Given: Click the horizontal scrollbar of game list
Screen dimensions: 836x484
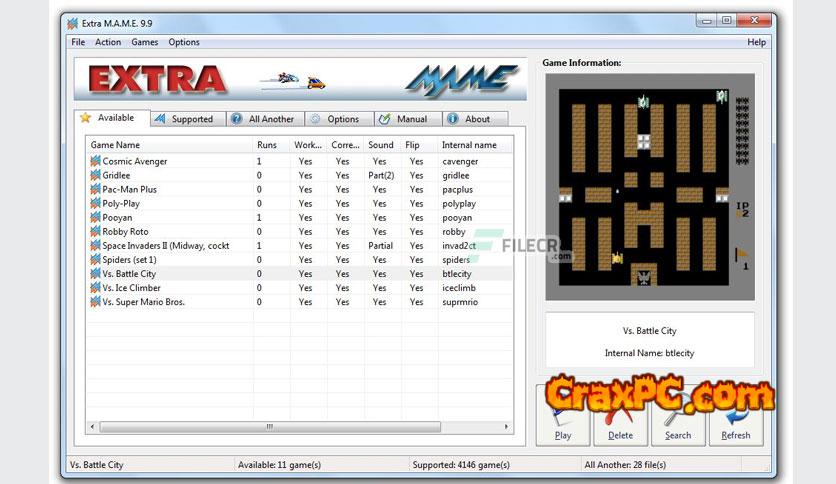Looking at the screenshot, I should (x=270, y=427).
